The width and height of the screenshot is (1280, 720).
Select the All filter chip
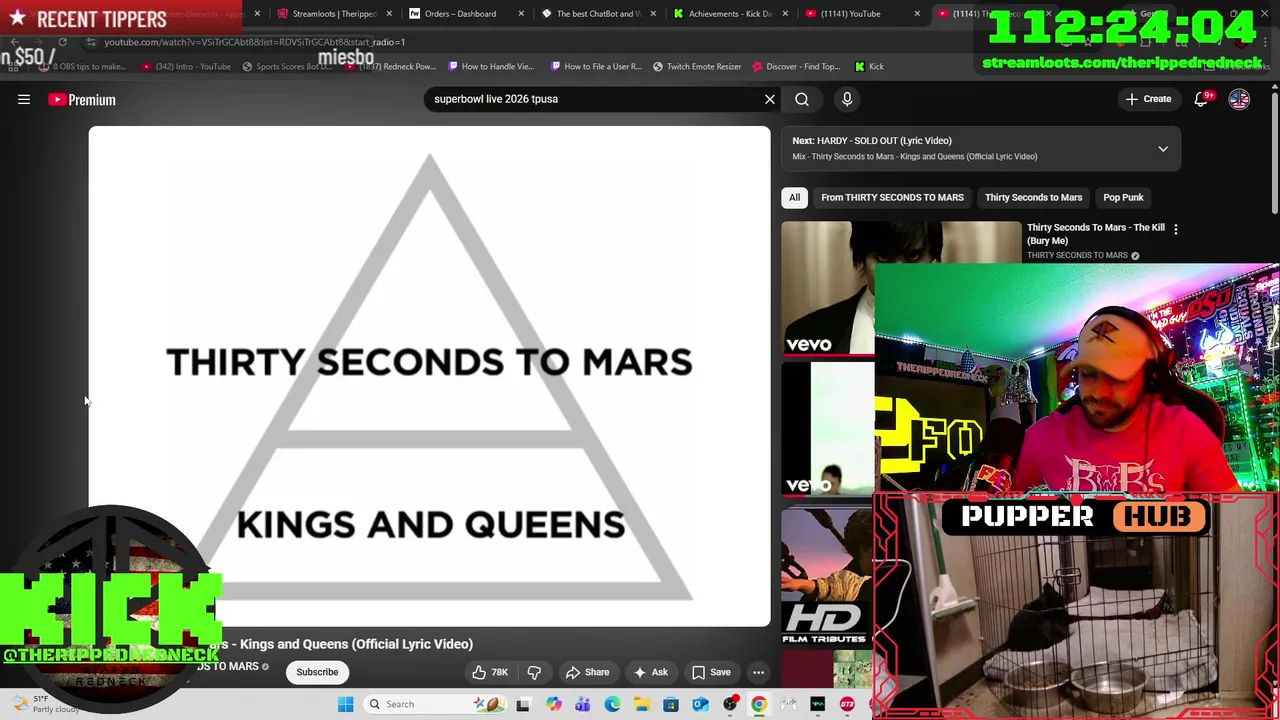coord(794,197)
